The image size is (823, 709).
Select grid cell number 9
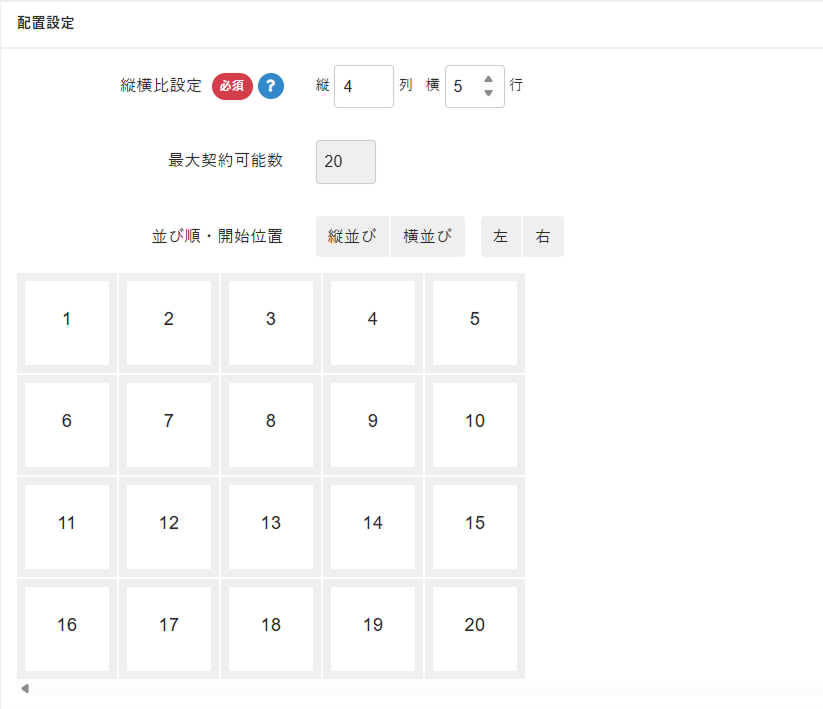tap(373, 425)
